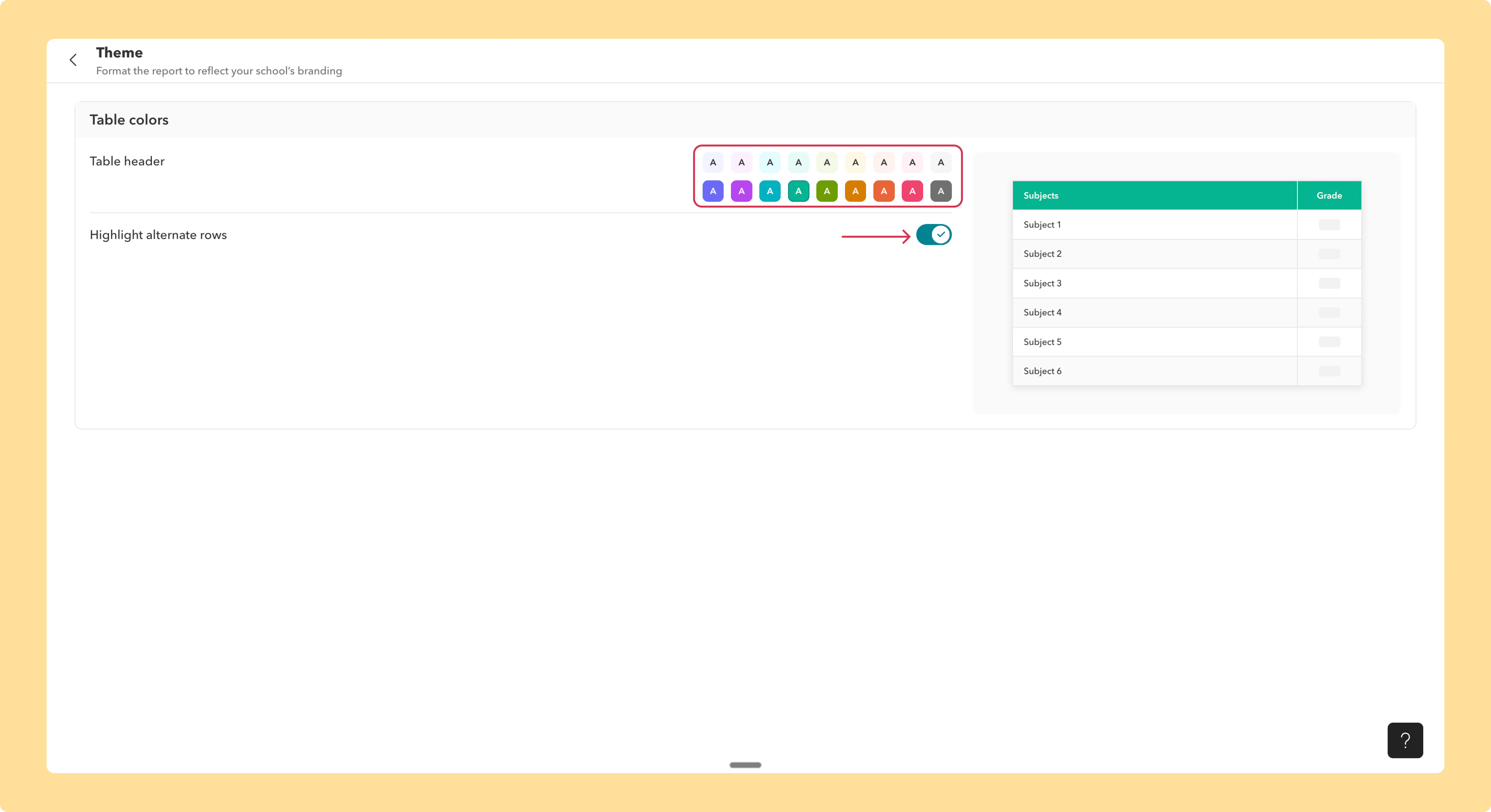This screenshot has width=1491, height=812.
Task: Choose the solid pink header color swatch
Action: point(913,191)
